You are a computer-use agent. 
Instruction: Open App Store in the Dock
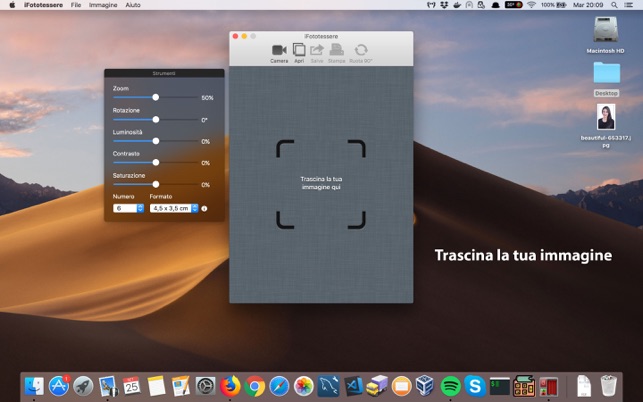pos(59,386)
